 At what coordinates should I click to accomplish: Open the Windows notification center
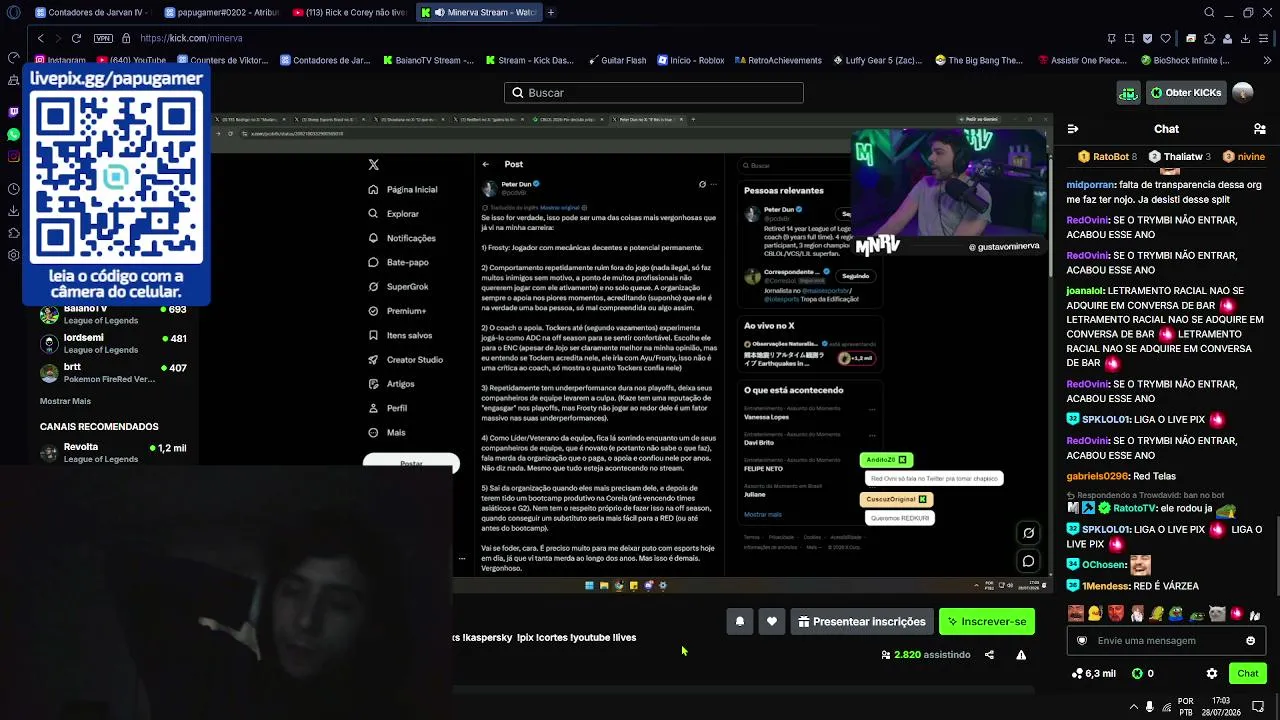[1258, 707]
